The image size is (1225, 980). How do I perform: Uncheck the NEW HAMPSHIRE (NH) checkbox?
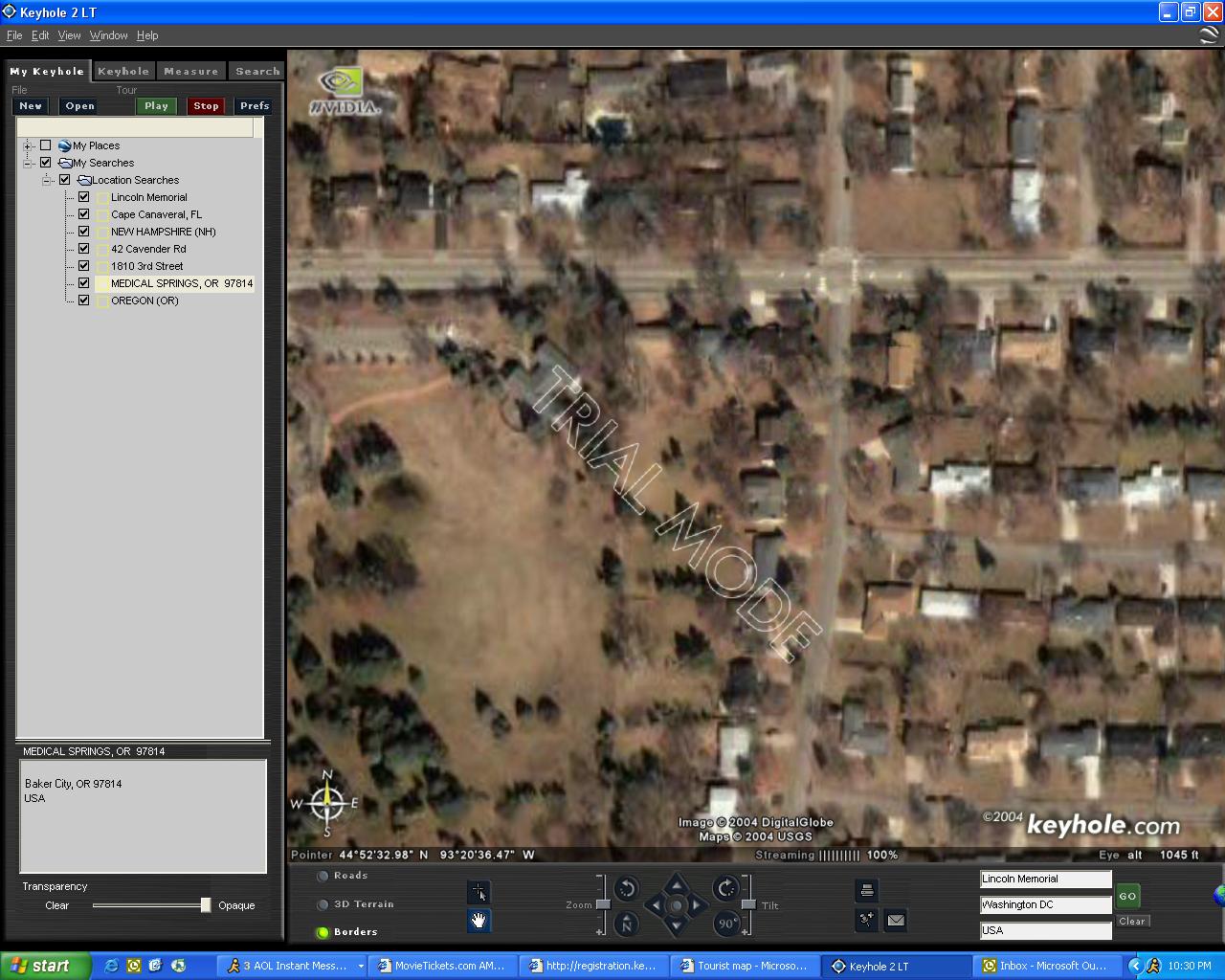(x=83, y=232)
